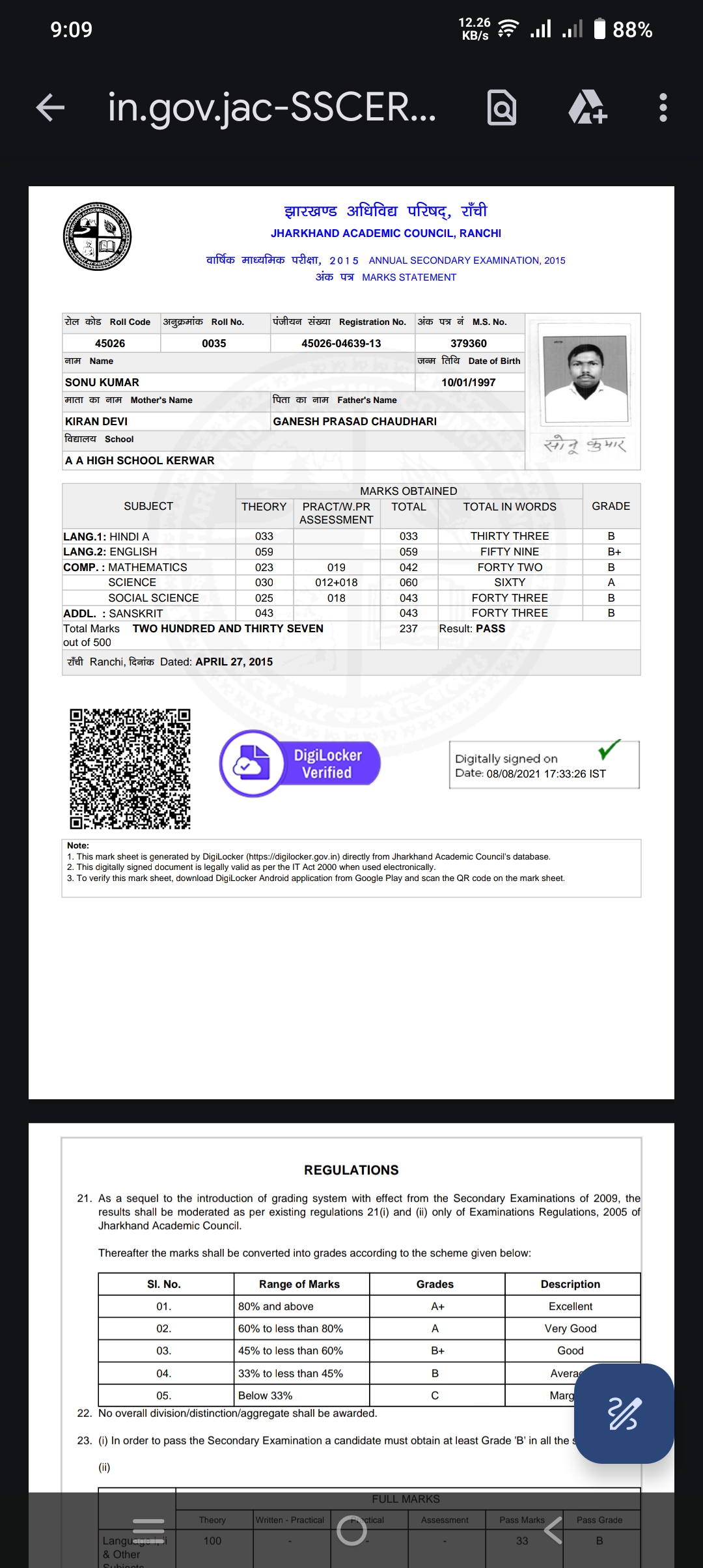Viewport: 703px width, 1568px height.
Task: Tap the Science practical marks 012+018
Action: tap(337, 582)
